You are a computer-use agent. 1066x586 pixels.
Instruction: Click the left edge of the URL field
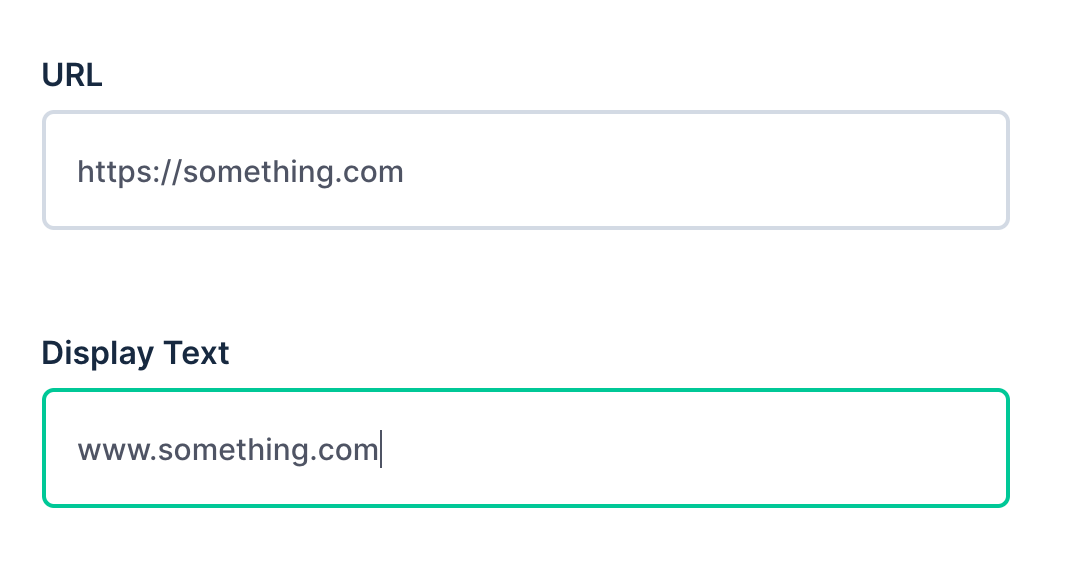coord(46,170)
